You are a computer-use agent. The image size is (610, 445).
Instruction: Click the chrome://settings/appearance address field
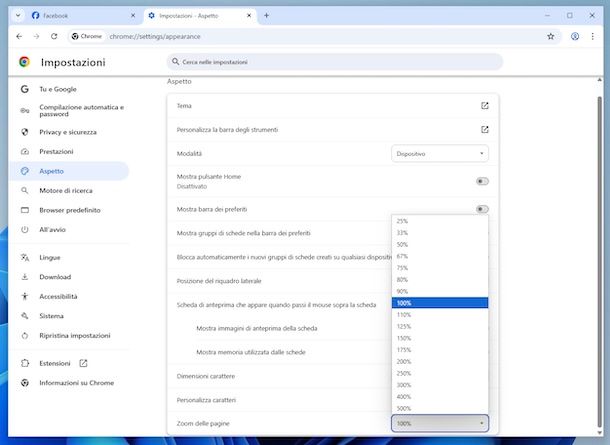tap(155, 37)
